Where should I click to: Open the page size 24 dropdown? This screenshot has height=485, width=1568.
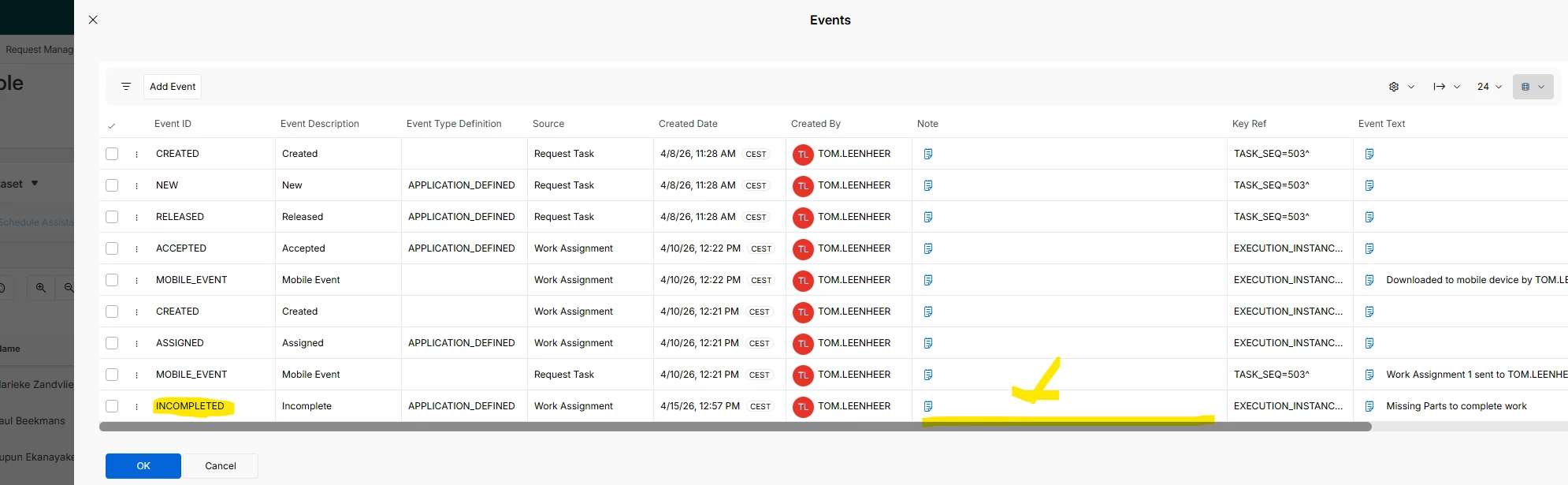1489,87
